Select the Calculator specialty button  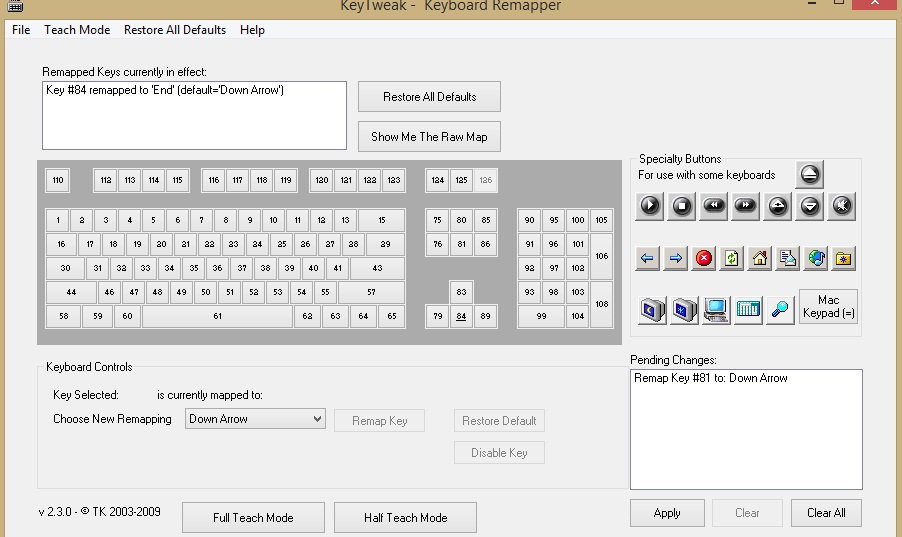coord(748,310)
